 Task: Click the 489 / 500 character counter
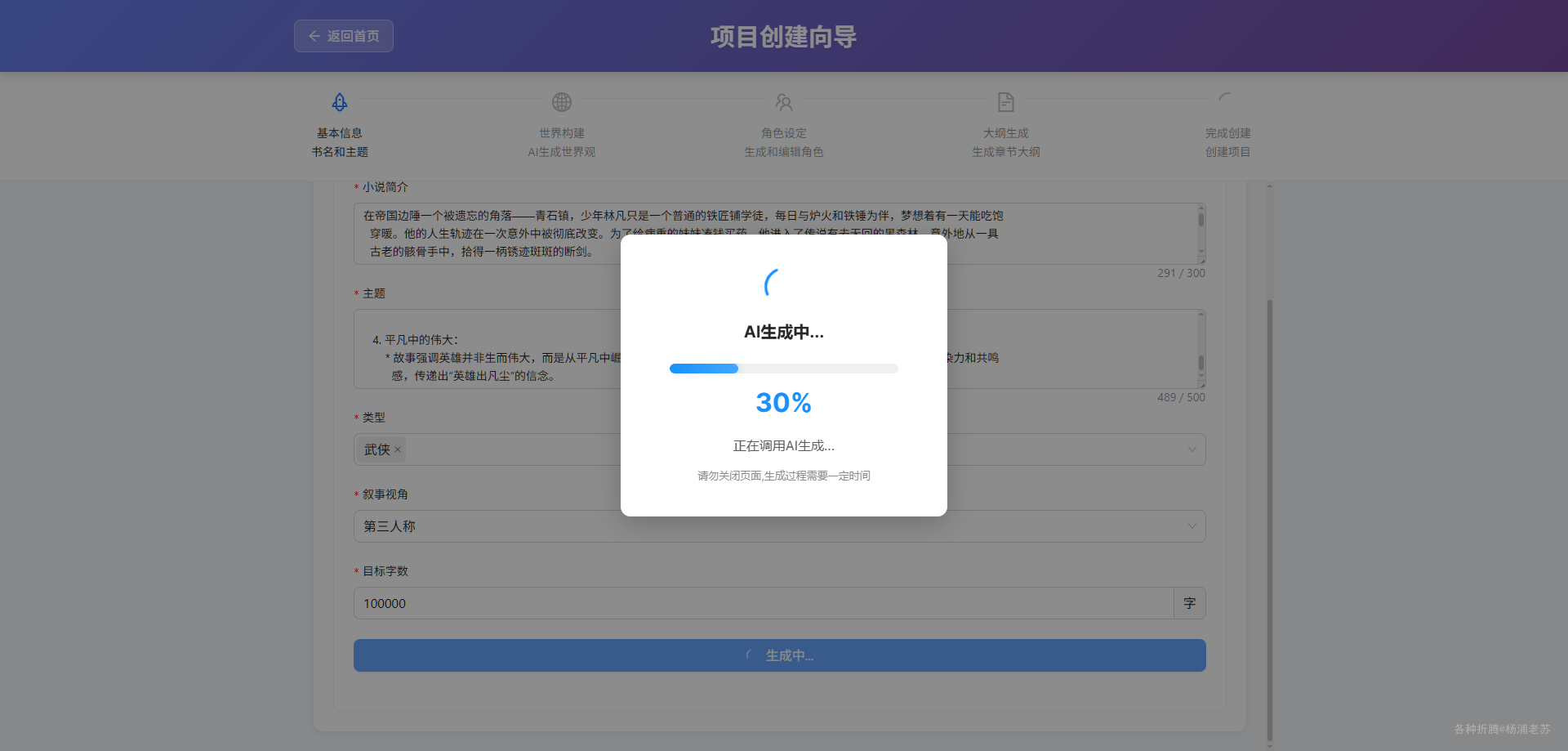(x=1181, y=397)
